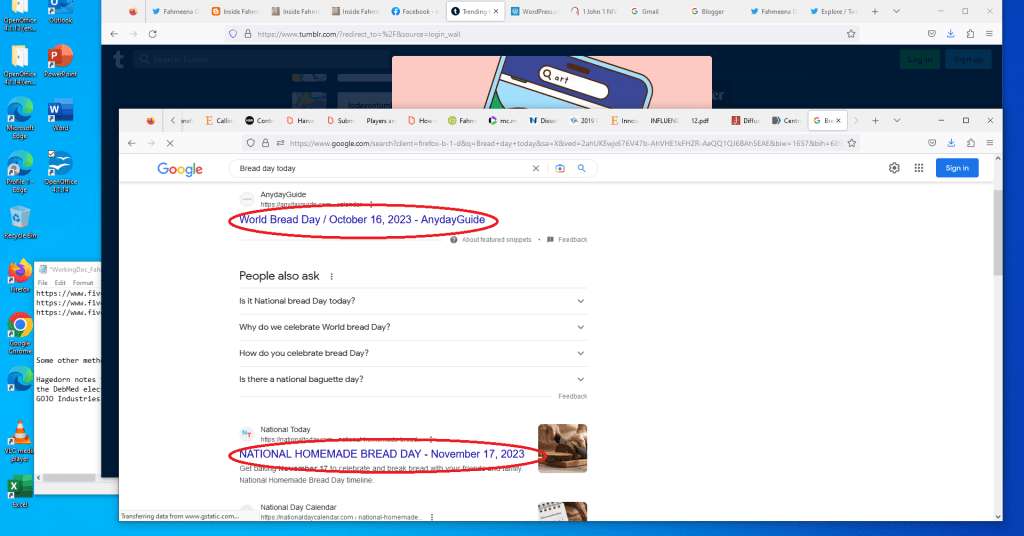1024x536 pixels.
Task: Open Google search settings gear
Action: tap(894, 168)
